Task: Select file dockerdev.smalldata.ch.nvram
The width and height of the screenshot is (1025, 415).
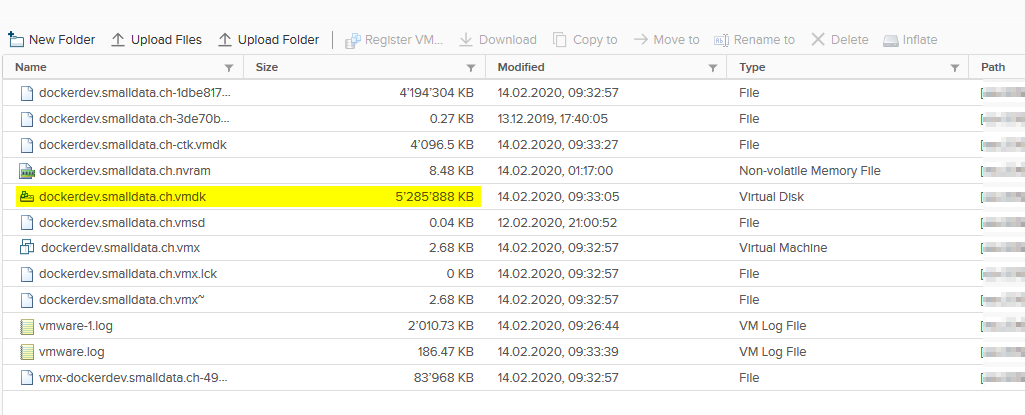Action: pyautogui.click(x=125, y=171)
